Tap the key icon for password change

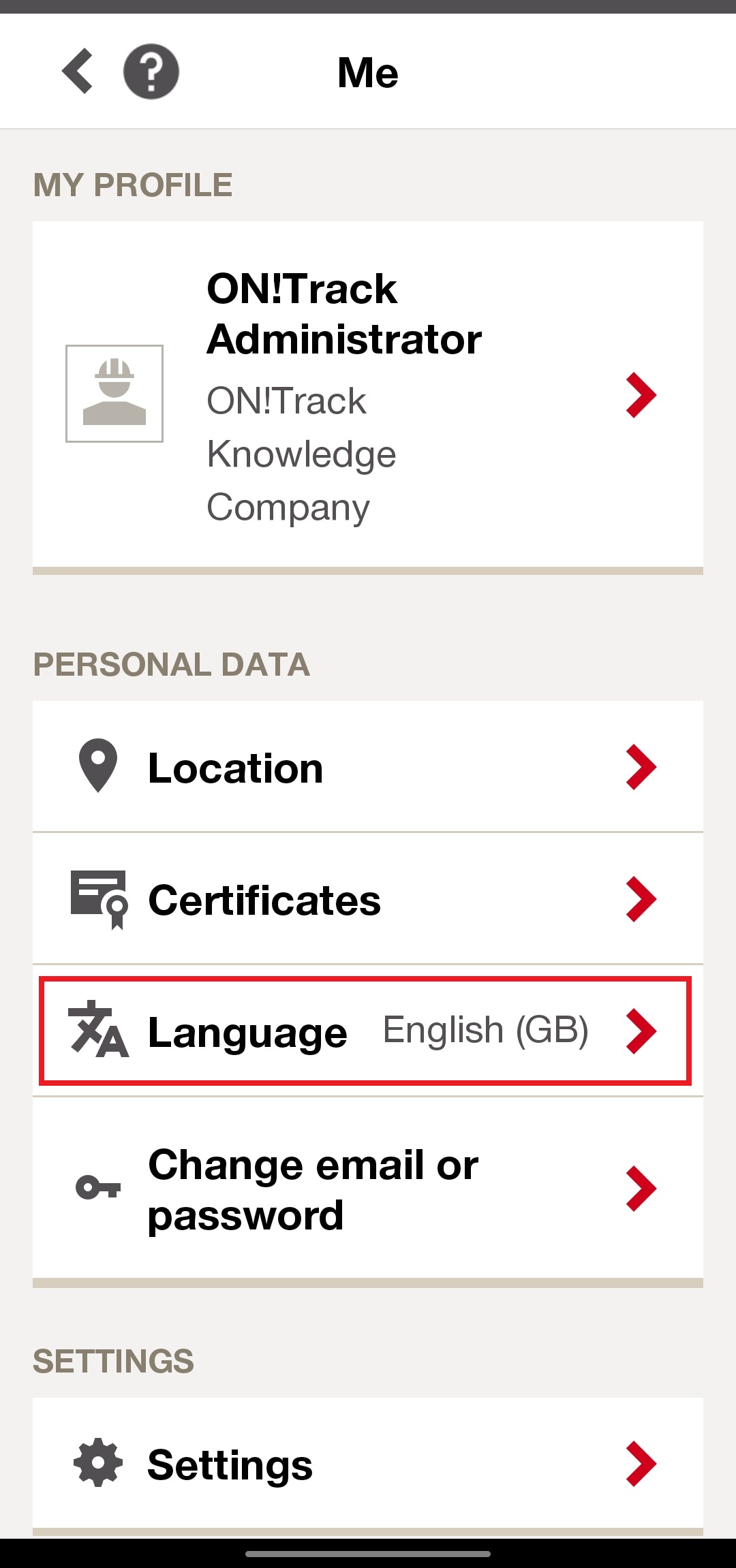pyautogui.click(x=98, y=1187)
